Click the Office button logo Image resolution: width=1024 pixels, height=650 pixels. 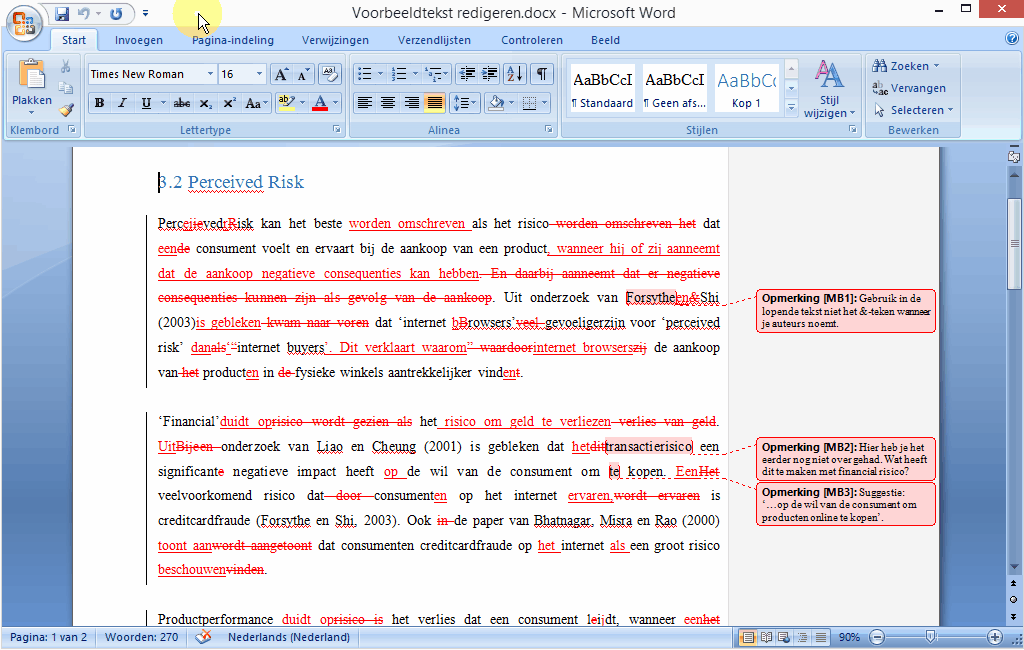click(24, 19)
